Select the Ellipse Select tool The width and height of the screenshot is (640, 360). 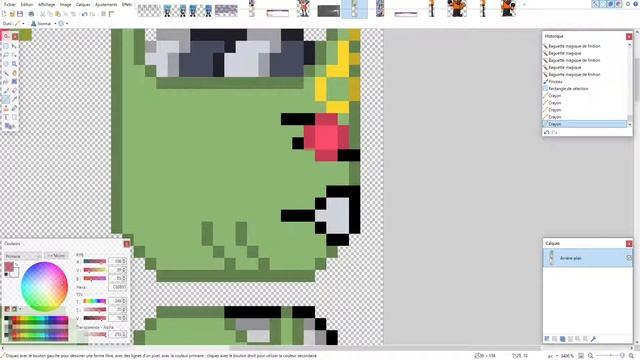pyautogui.click(x=6, y=64)
